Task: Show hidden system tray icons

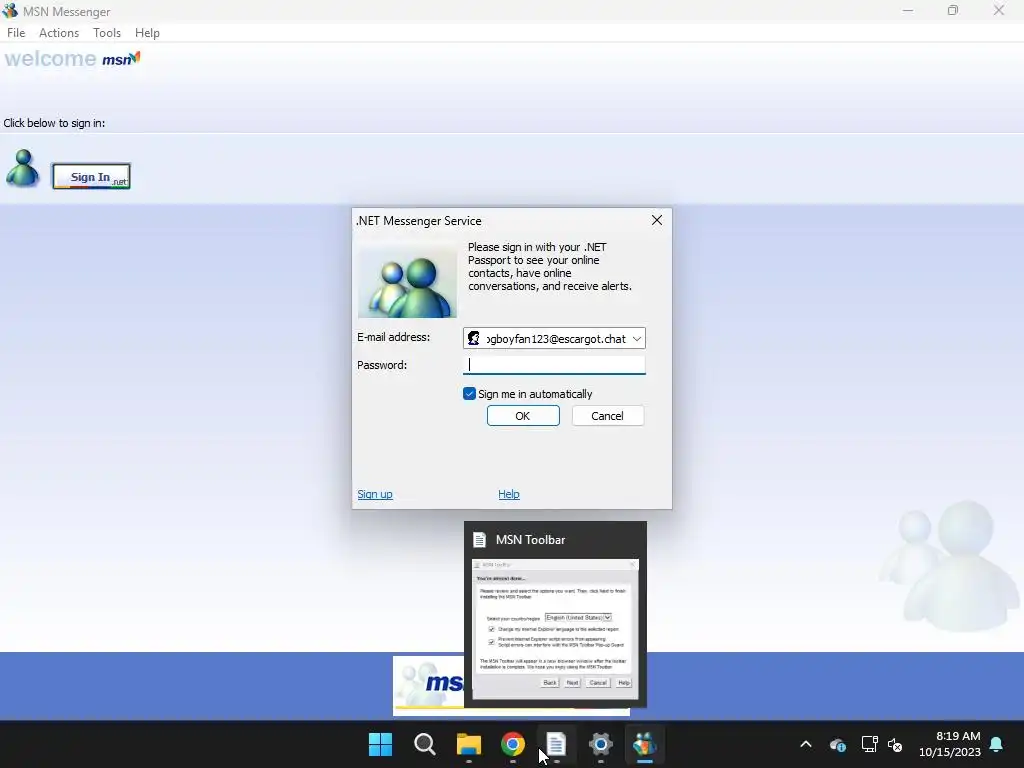Action: [806, 744]
